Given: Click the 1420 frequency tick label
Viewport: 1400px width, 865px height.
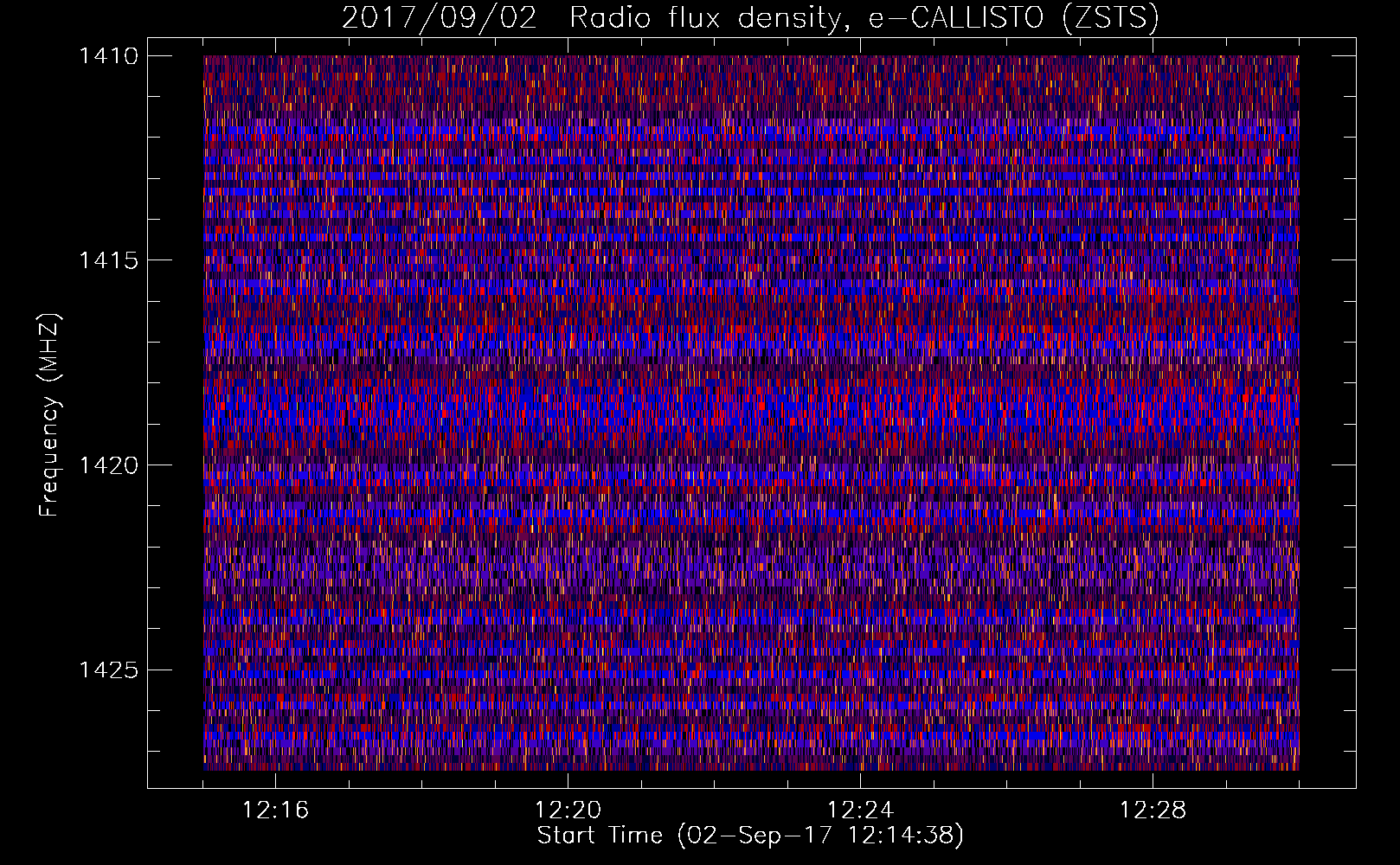Looking at the screenshot, I should [x=108, y=465].
